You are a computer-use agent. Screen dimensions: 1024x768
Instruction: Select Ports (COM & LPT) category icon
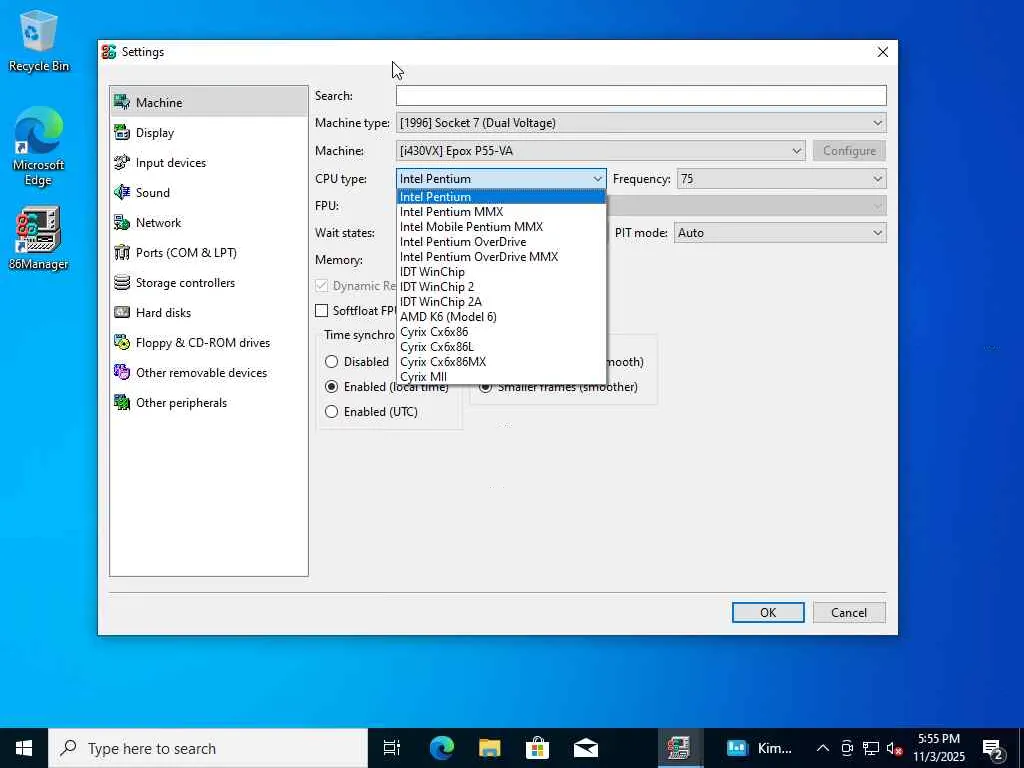pos(121,252)
